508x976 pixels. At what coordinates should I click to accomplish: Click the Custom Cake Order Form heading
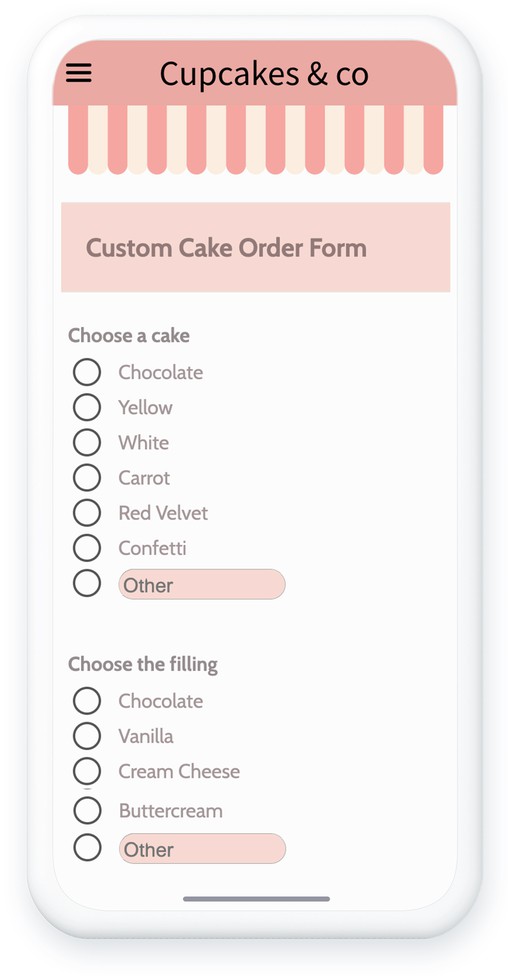coord(226,248)
